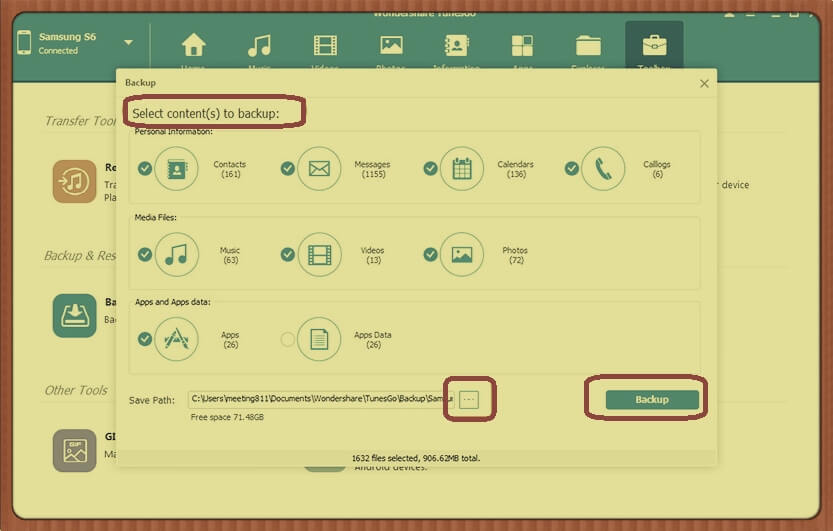This screenshot has width=833, height=531.
Task: Click the Backup Device teal icon behind dialog
Action: pyautogui.click(x=74, y=315)
